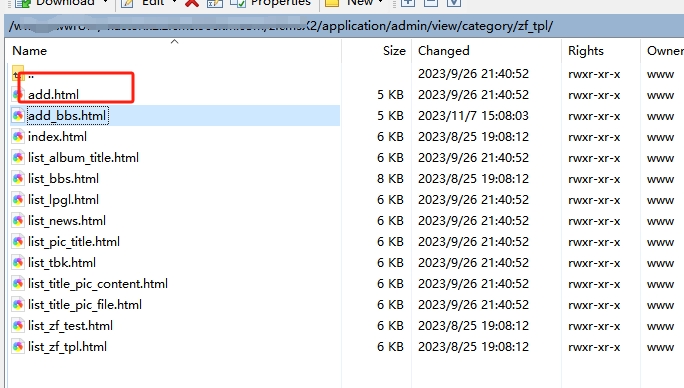Click the list_zf_test.html file icon

(x=18, y=326)
